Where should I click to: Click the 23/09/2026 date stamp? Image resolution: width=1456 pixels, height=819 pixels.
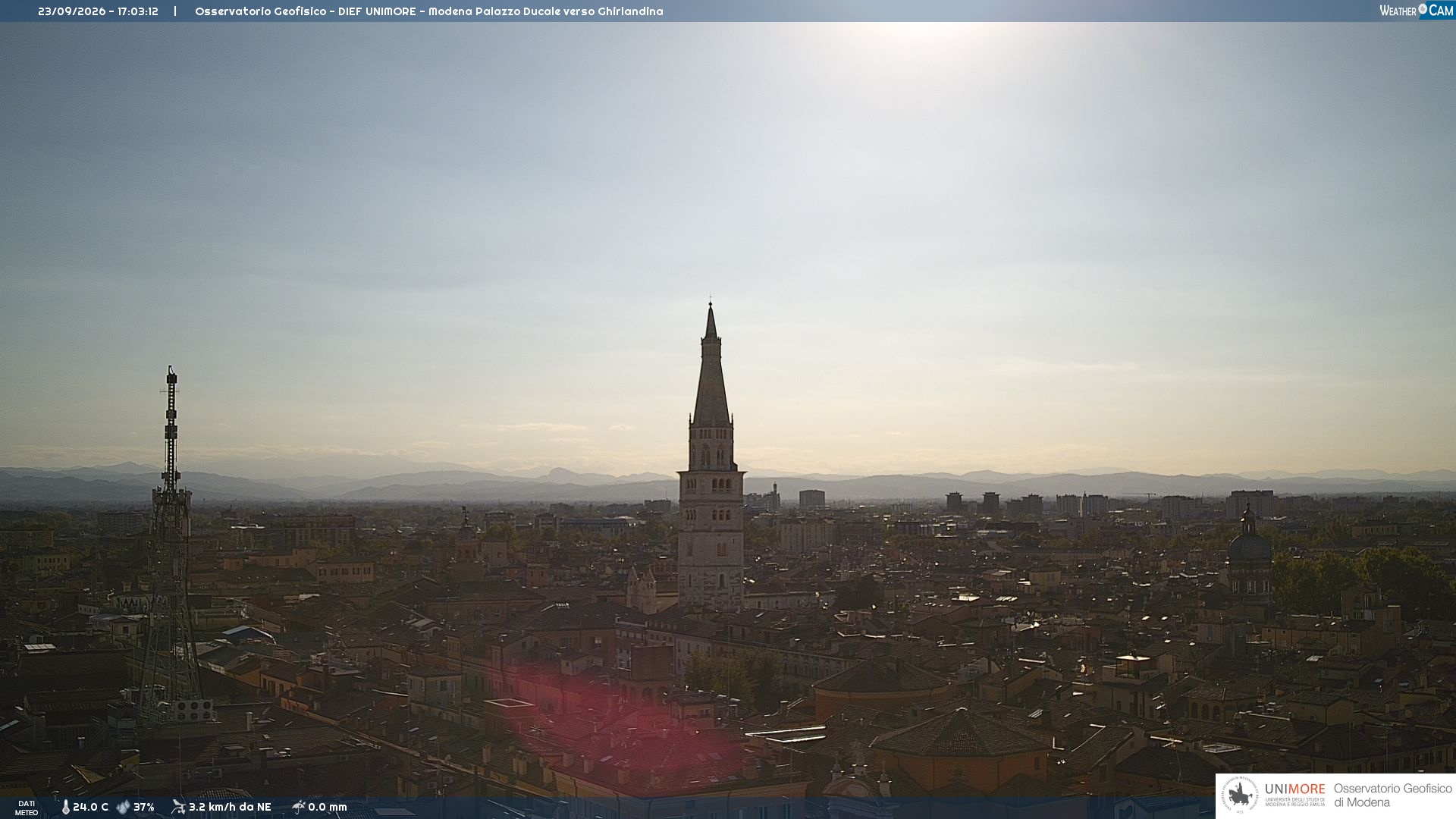pos(72,11)
